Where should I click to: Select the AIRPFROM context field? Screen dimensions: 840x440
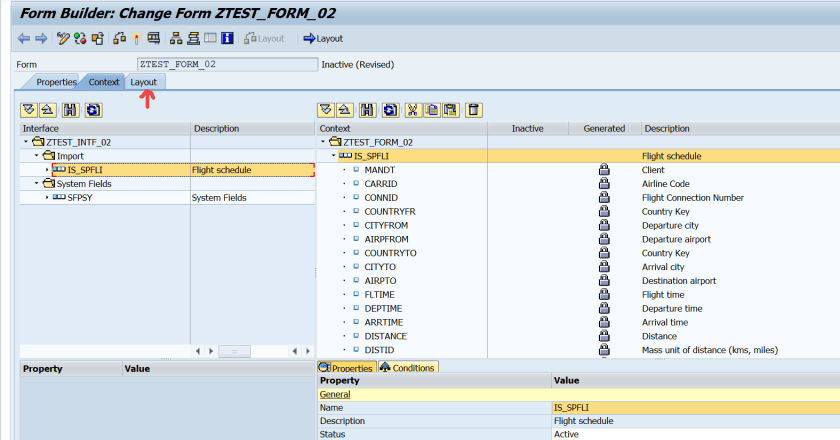386,239
